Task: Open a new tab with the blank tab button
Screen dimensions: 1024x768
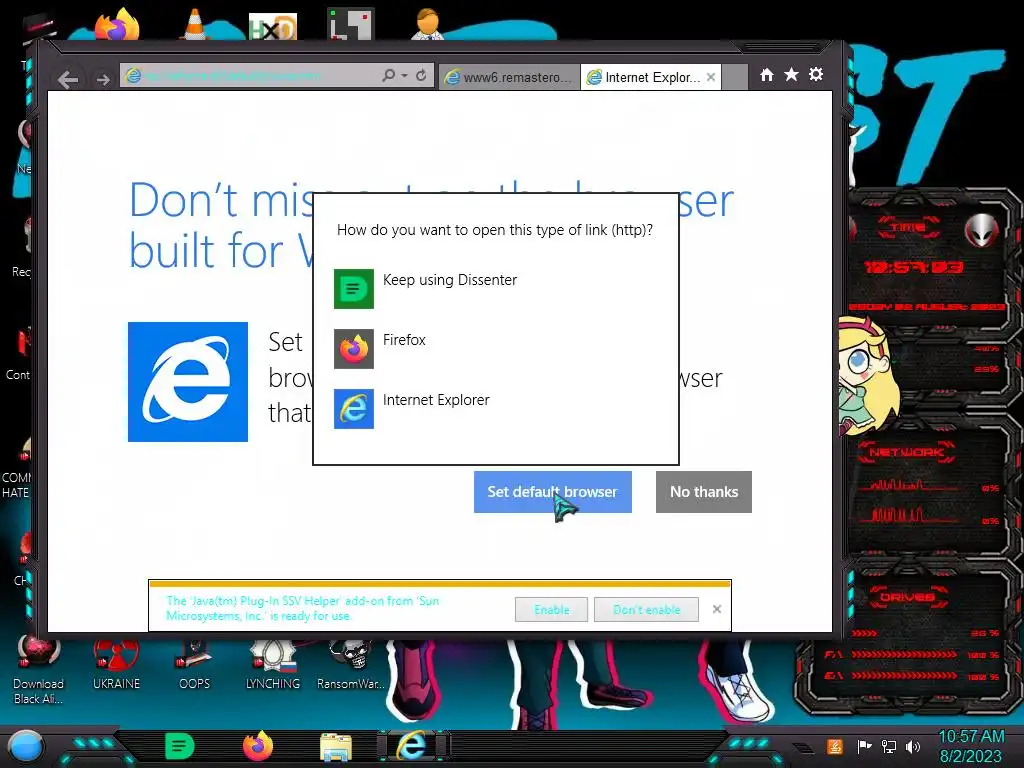Action: coord(735,77)
